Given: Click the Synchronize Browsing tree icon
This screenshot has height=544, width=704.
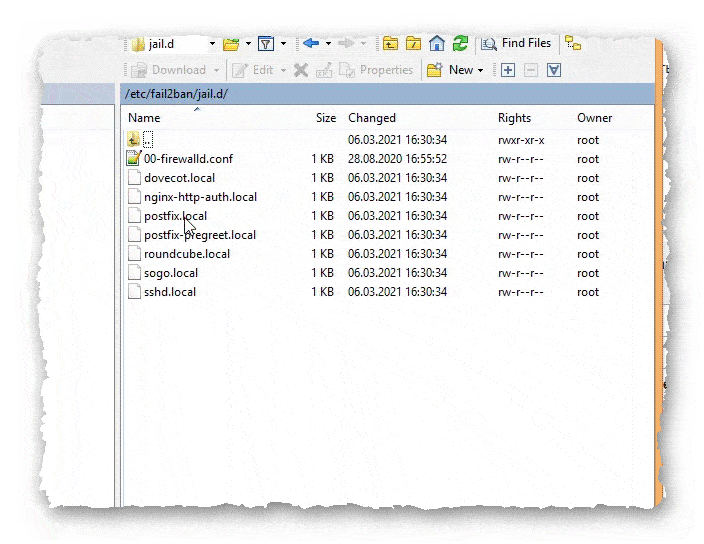Looking at the screenshot, I should [x=573, y=44].
